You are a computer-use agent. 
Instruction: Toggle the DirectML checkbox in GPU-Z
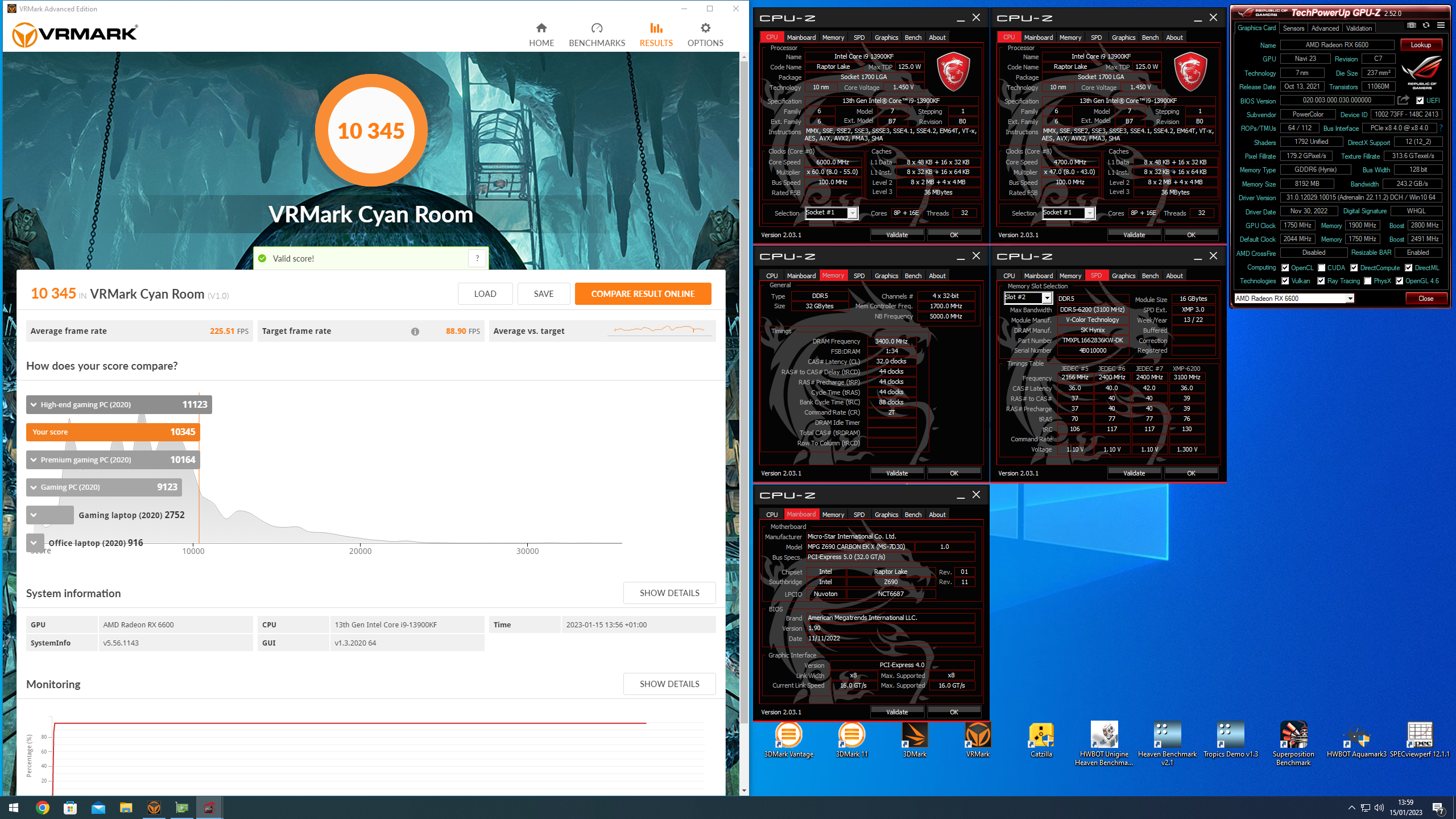pyautogui.click(x=1408, y=268)
